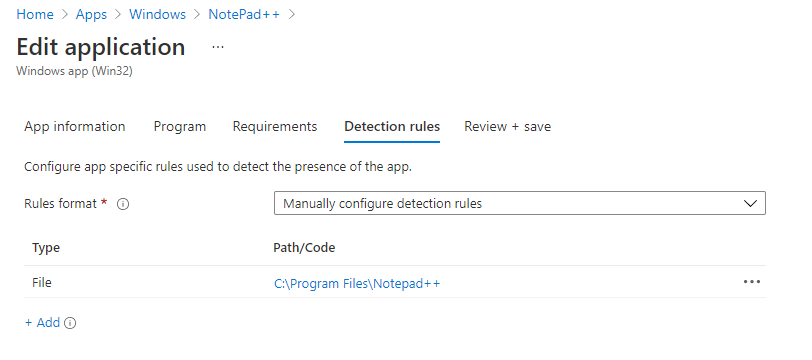Click the info icon beside Rules format
Viewport: 812px width, 360px height.
tap(123, 204)
